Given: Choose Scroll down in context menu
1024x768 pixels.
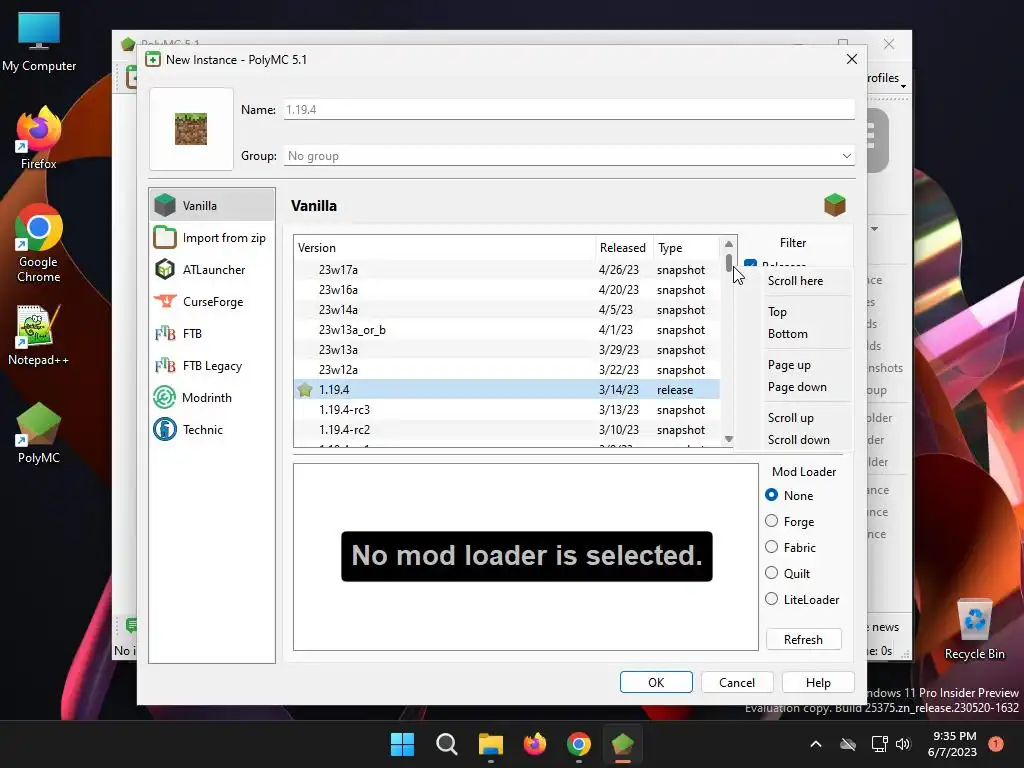Looking at the screenshot, I should pos(798,440).
